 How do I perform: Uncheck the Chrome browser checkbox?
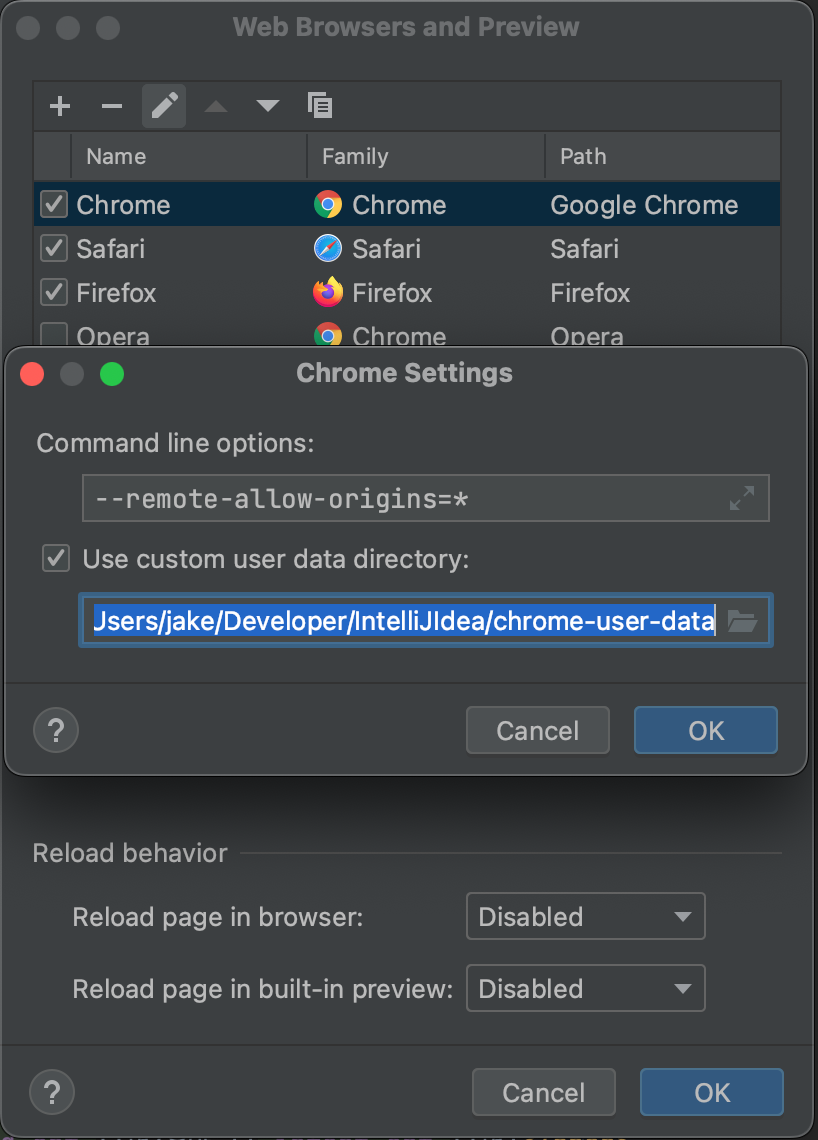pos(54,204)
